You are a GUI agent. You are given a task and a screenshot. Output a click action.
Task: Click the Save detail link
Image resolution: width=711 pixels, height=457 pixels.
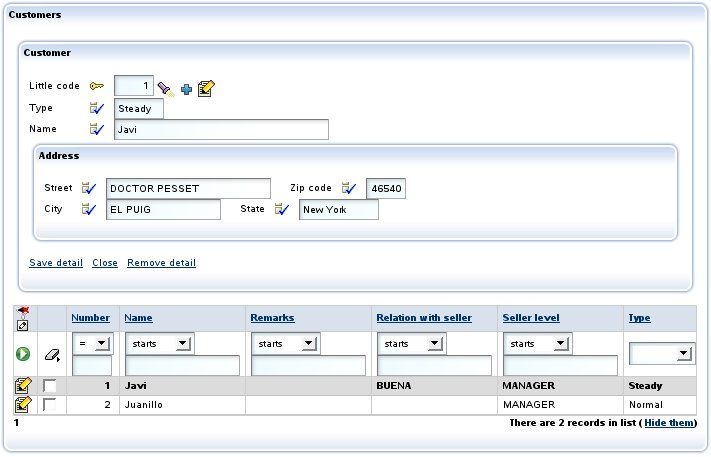56,263
